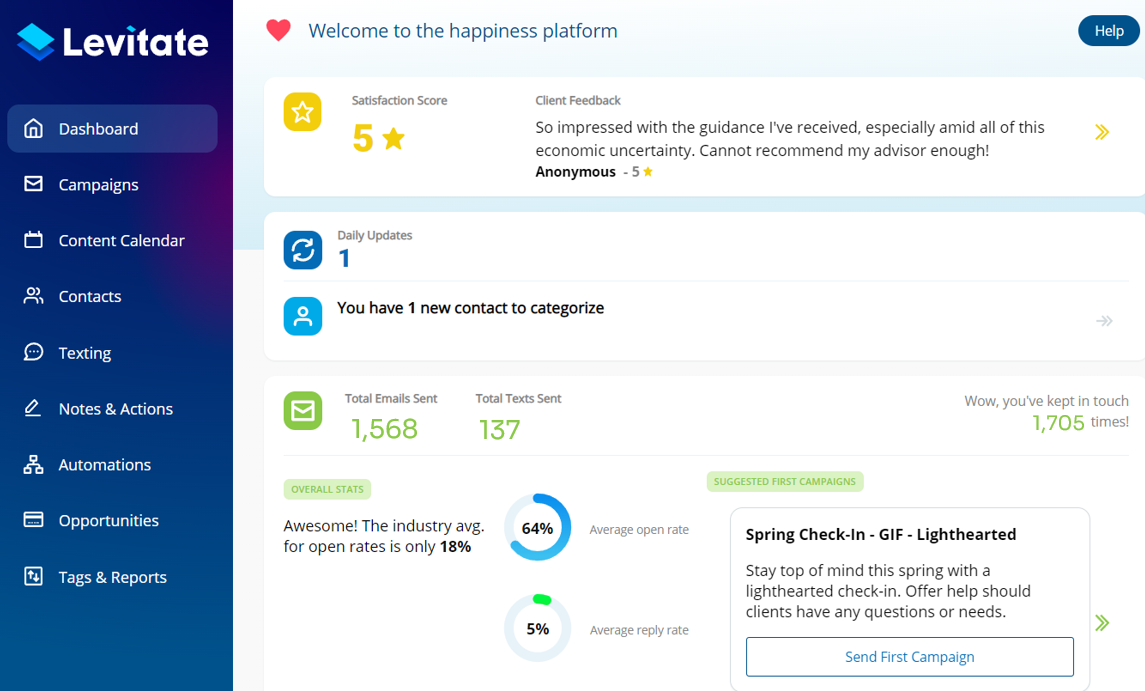This screenshot has width=1145, height=691.
Task: Go to Content Calendar in the sidebar
Action: [121, 240]
